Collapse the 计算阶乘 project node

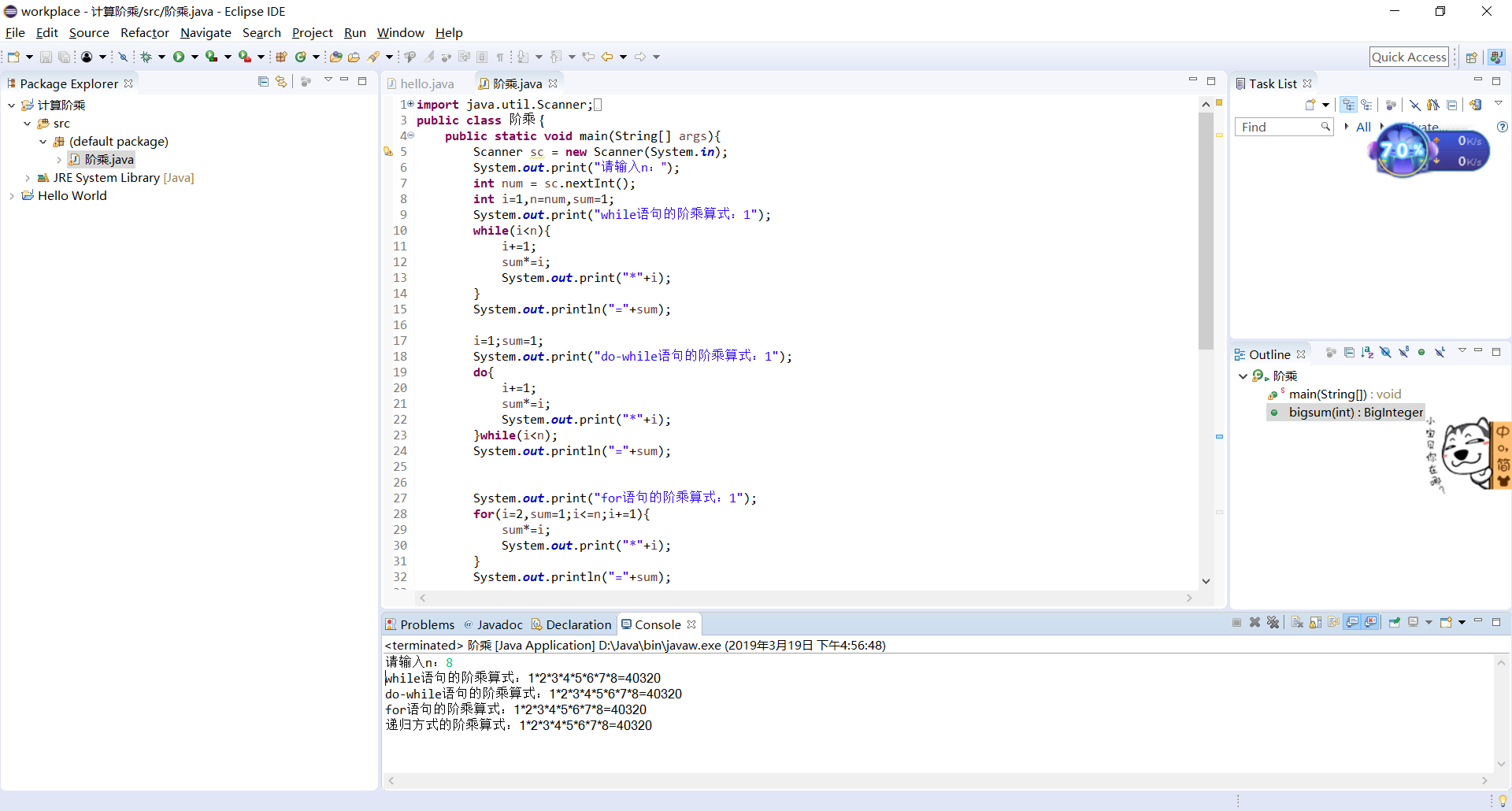click(x=12, y=105)
